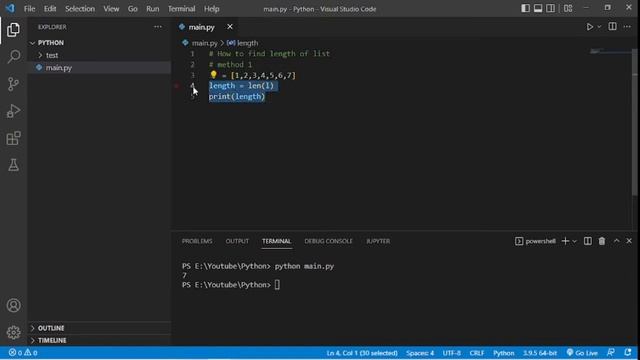Select the TERMINAL panel tab

coord(276,241)
